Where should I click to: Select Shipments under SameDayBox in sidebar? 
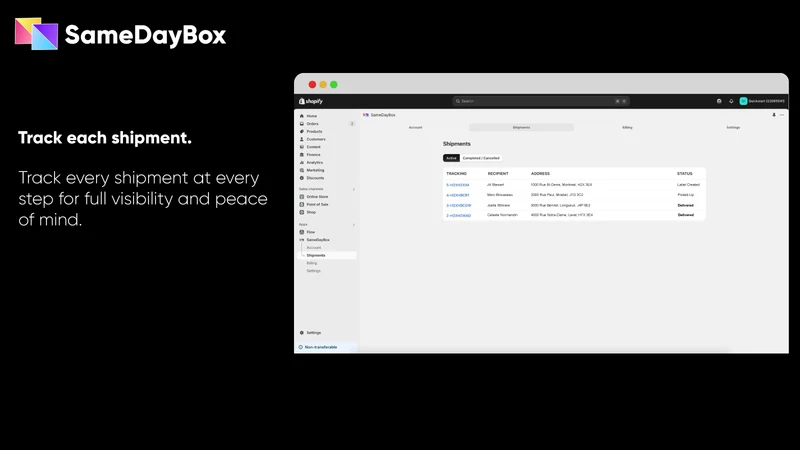pyautogui.click(x=327, y=255)
